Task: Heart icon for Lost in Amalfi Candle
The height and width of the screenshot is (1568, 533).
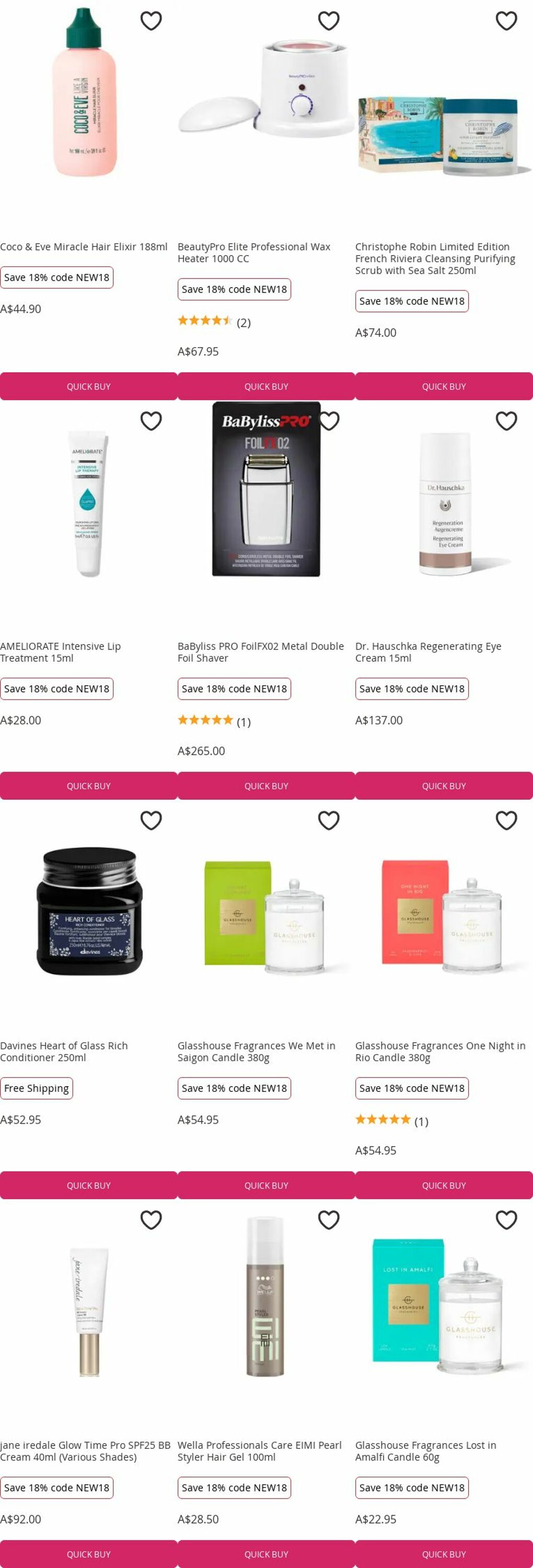Action: click(x=506, y=1219)
